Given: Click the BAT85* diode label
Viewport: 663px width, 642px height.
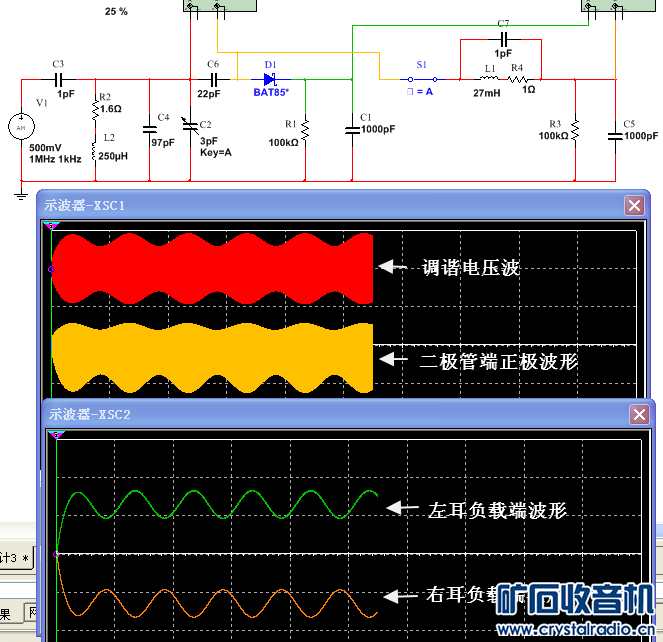Looking at the screenshot, I should pyautogui.click(x=271, y=92).
